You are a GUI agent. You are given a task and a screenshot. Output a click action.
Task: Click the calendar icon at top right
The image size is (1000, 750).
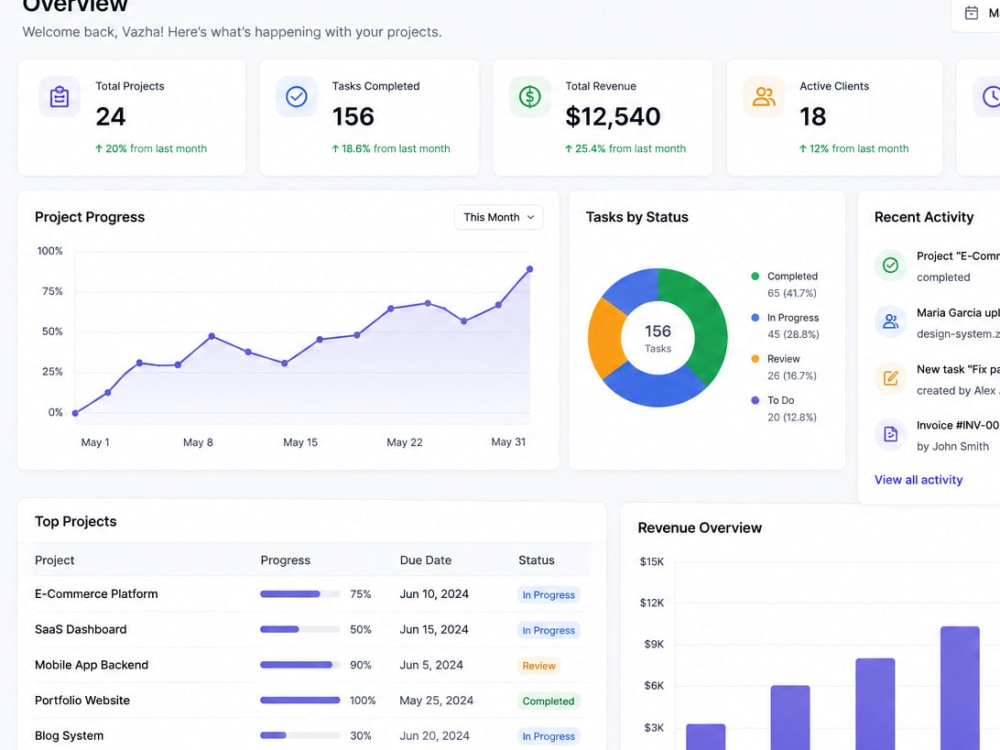pos(971,13)
